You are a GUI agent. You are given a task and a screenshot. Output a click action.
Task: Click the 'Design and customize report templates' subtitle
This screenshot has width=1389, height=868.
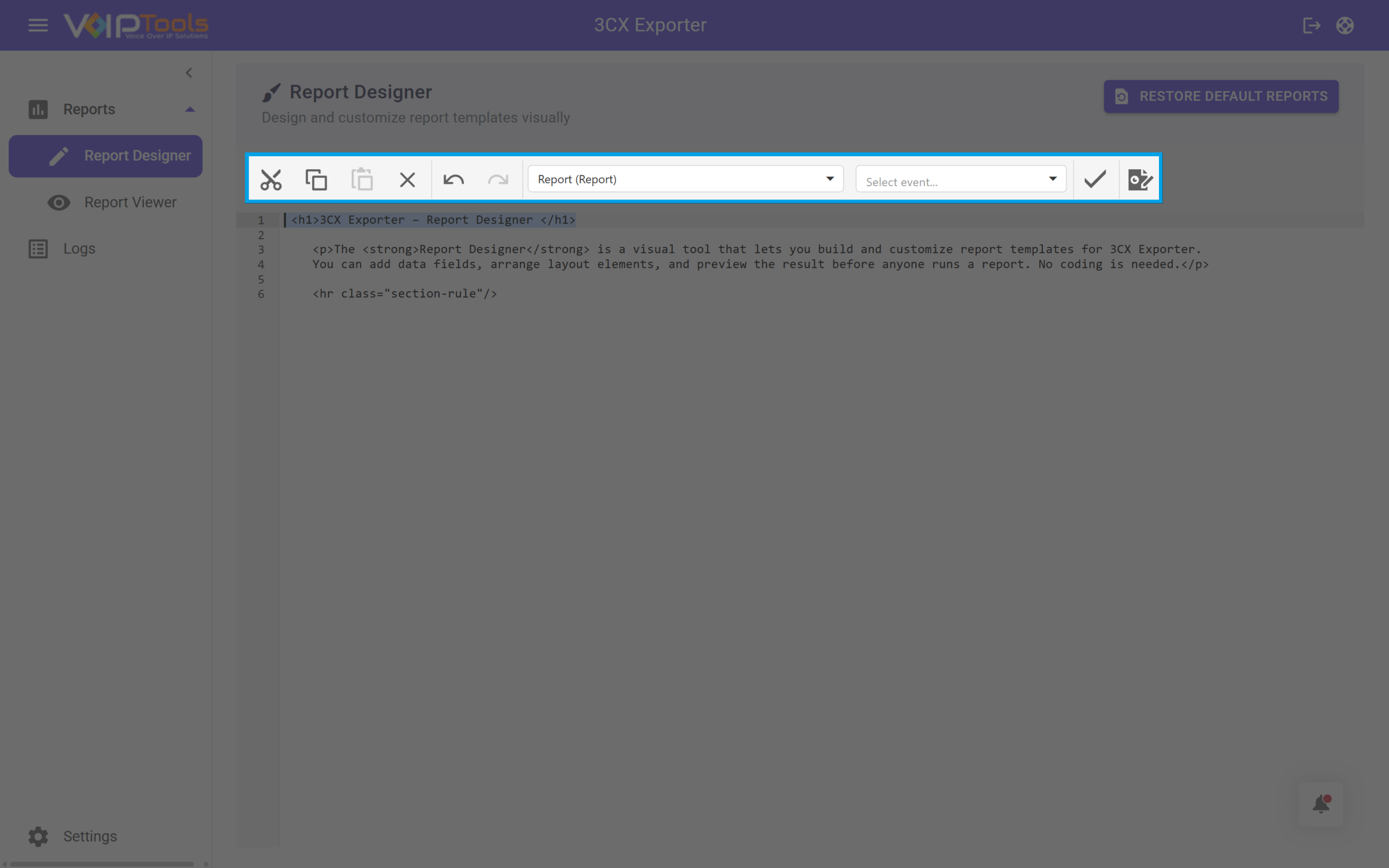click(x=416, y=118)
